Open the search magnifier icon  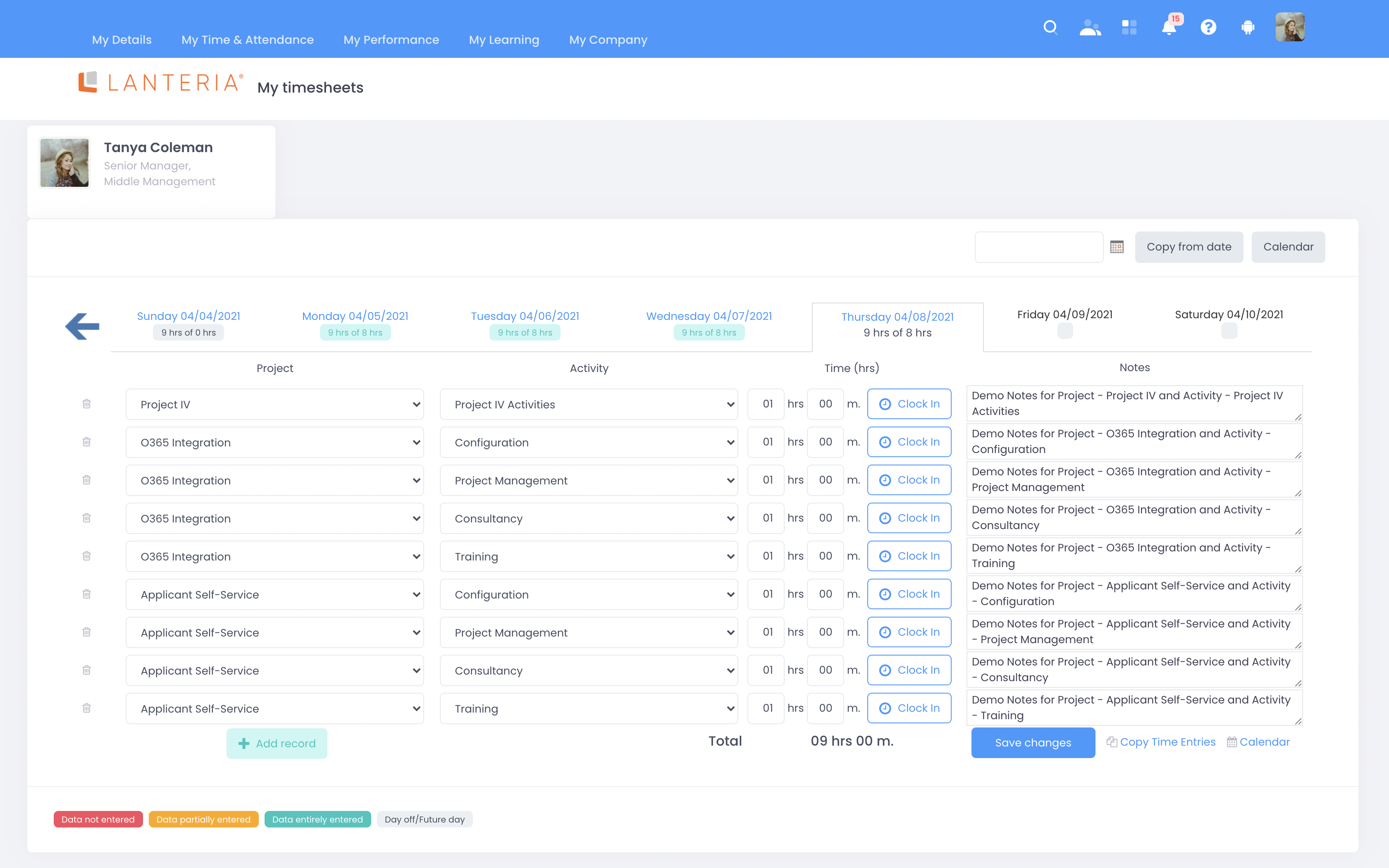1050,28
